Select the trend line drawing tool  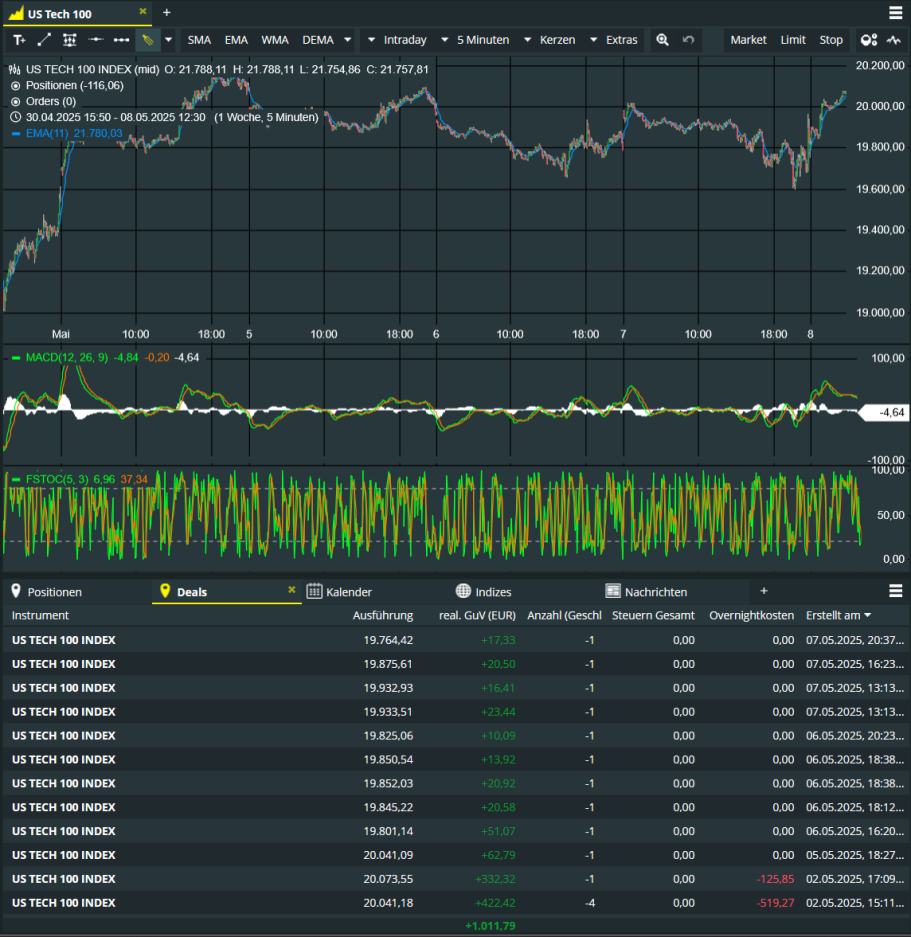tap(44, 40)
